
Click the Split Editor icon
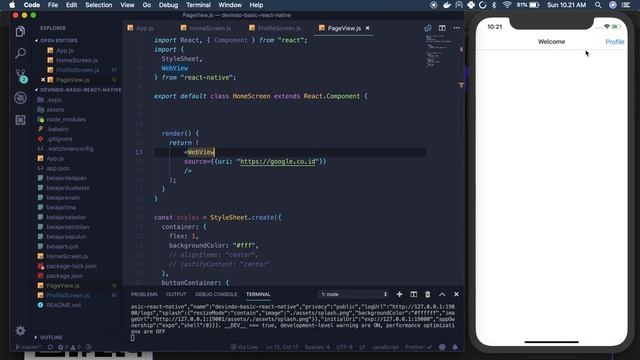coord(442,28)
